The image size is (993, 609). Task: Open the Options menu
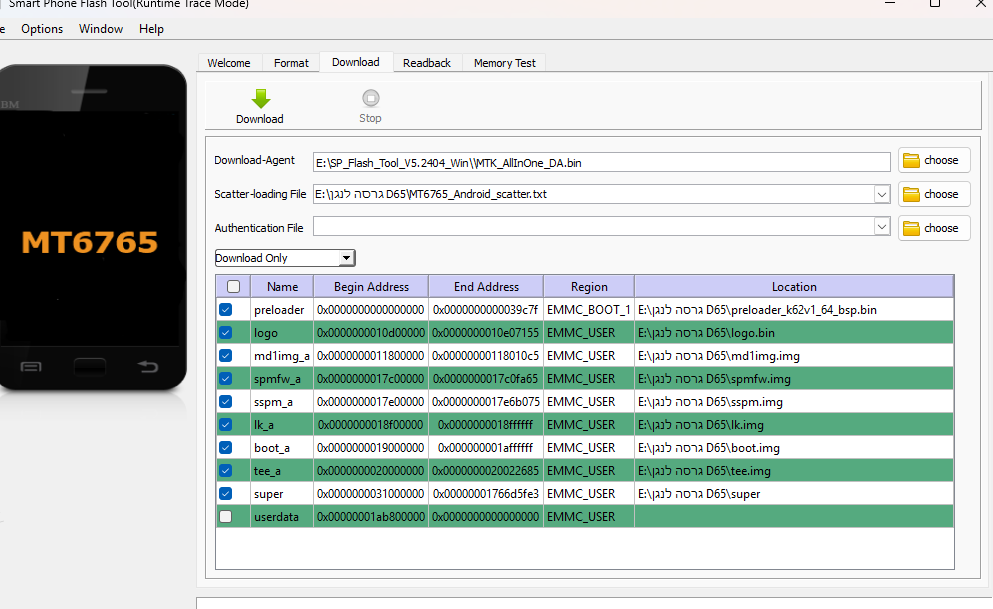click(x=42, y=29)
